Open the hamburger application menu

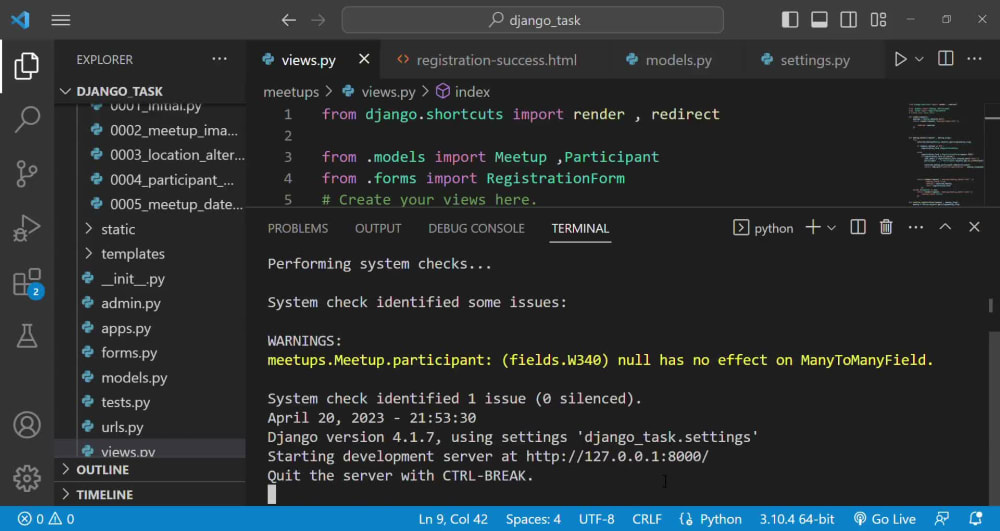pyautogui.click(x=61, y=20)
